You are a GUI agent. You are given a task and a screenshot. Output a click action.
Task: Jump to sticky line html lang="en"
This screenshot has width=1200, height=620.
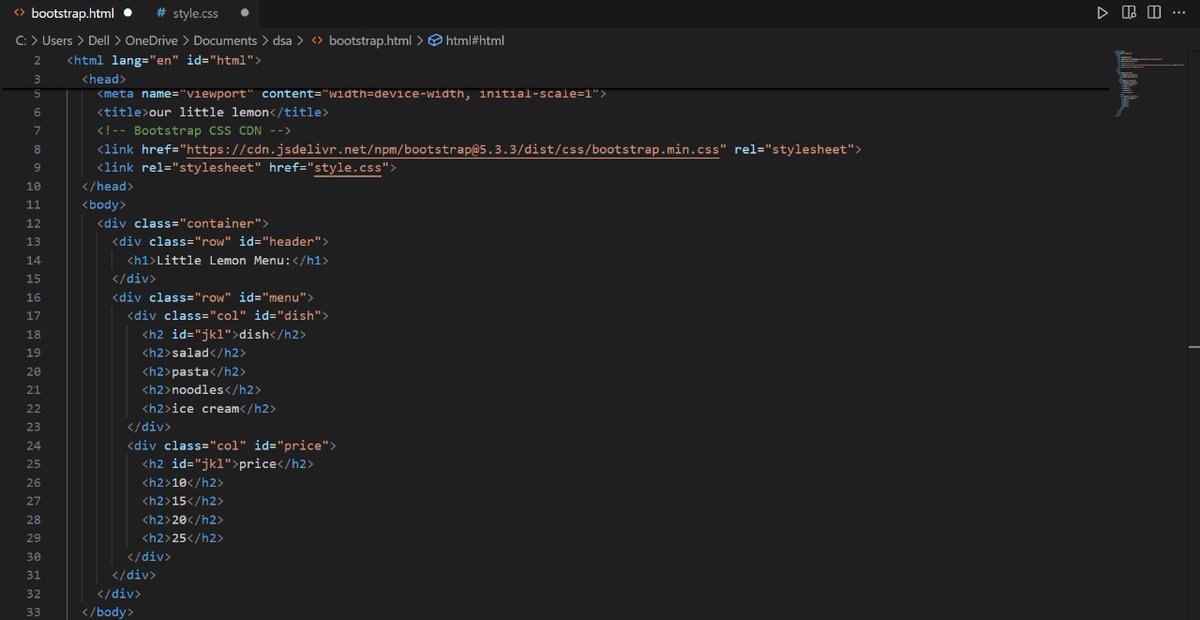(164, 61)
